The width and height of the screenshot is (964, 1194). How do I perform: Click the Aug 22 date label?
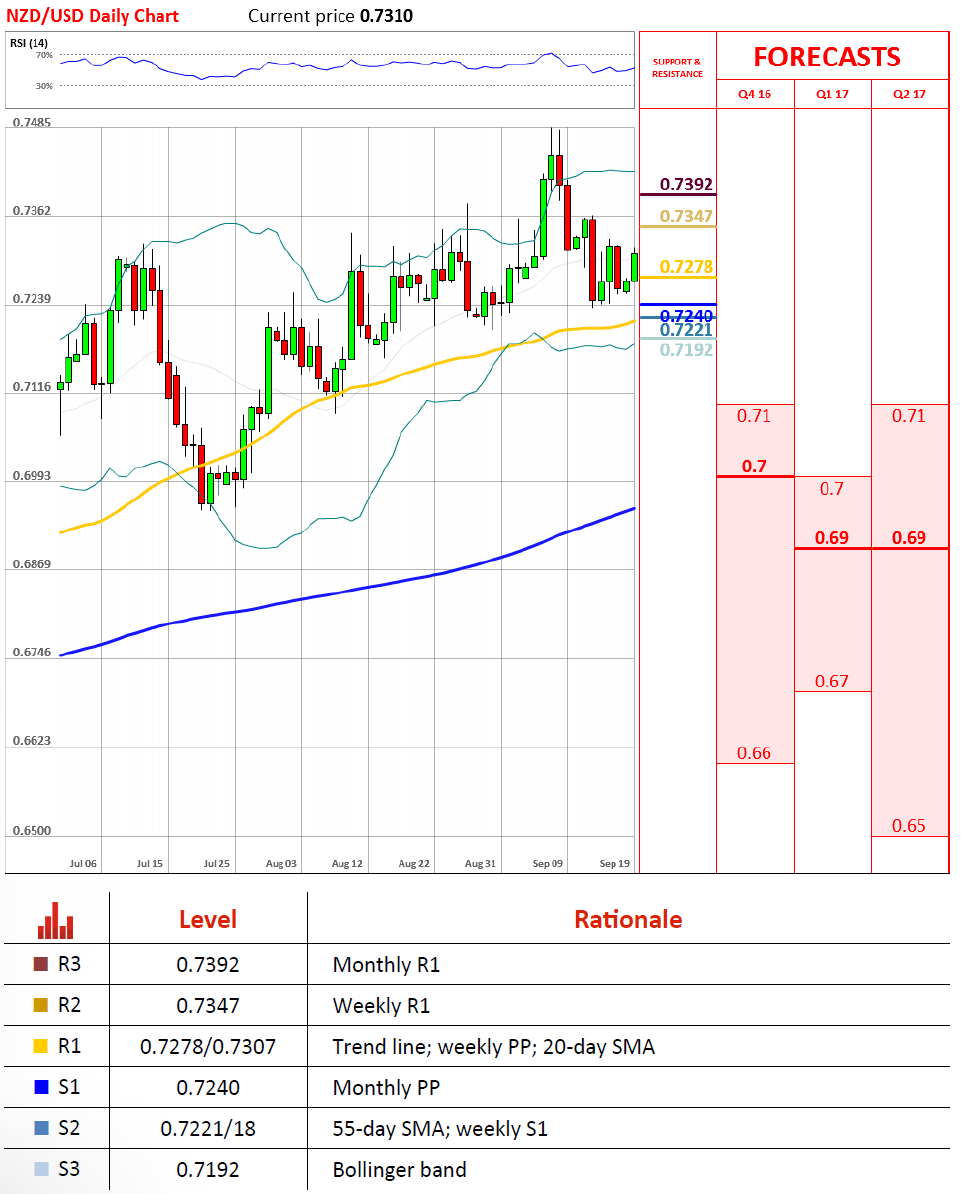(x=414, y=864)
